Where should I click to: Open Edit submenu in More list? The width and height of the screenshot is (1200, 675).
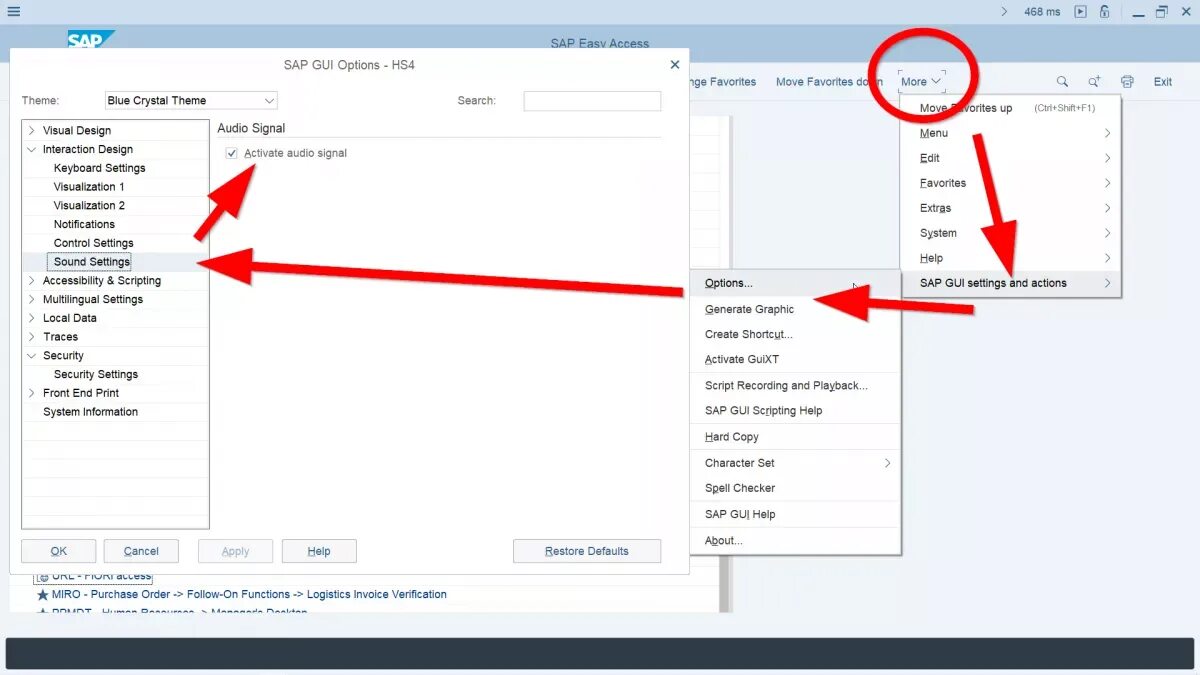(x=1011, y=158)
